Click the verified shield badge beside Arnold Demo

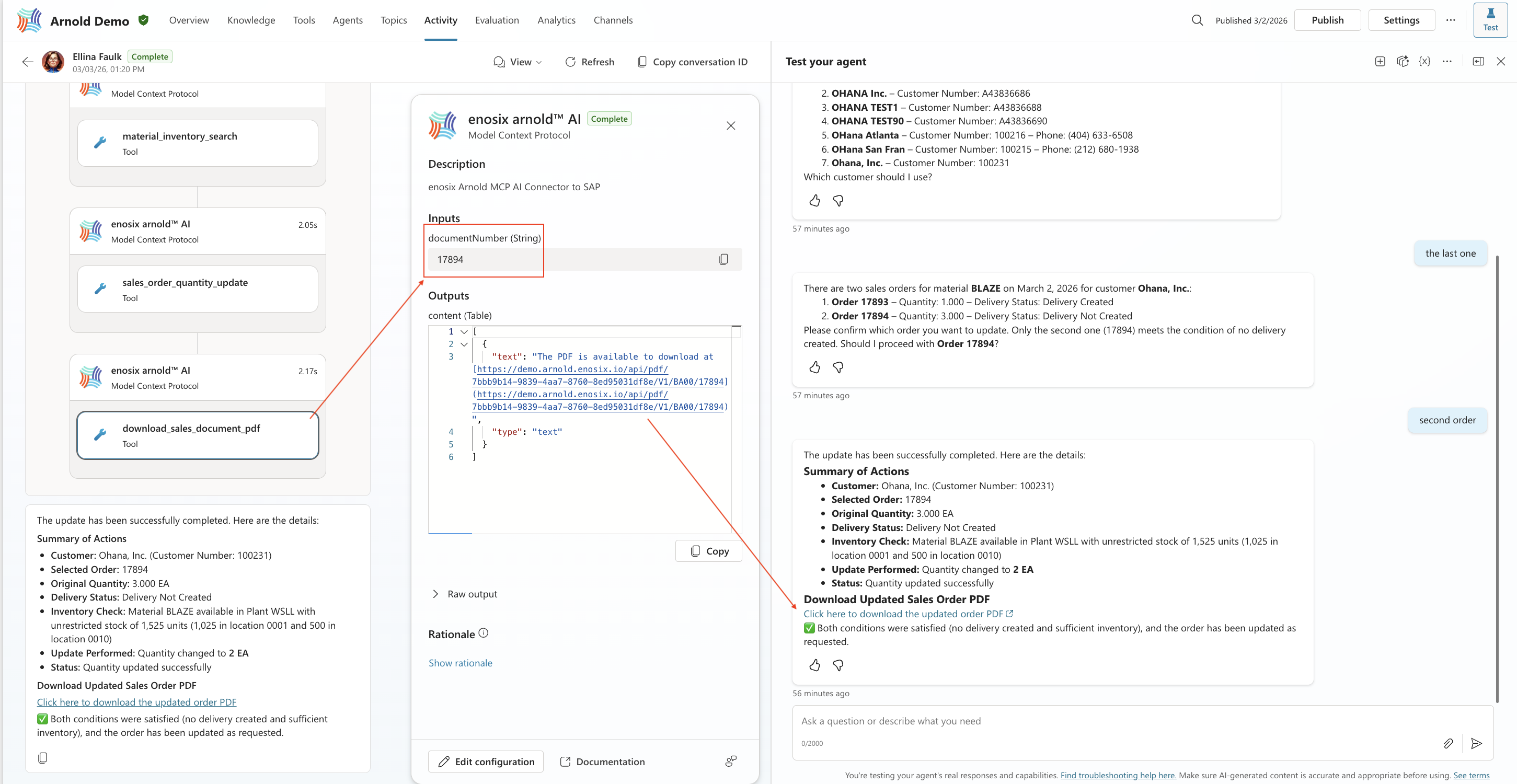143,20
